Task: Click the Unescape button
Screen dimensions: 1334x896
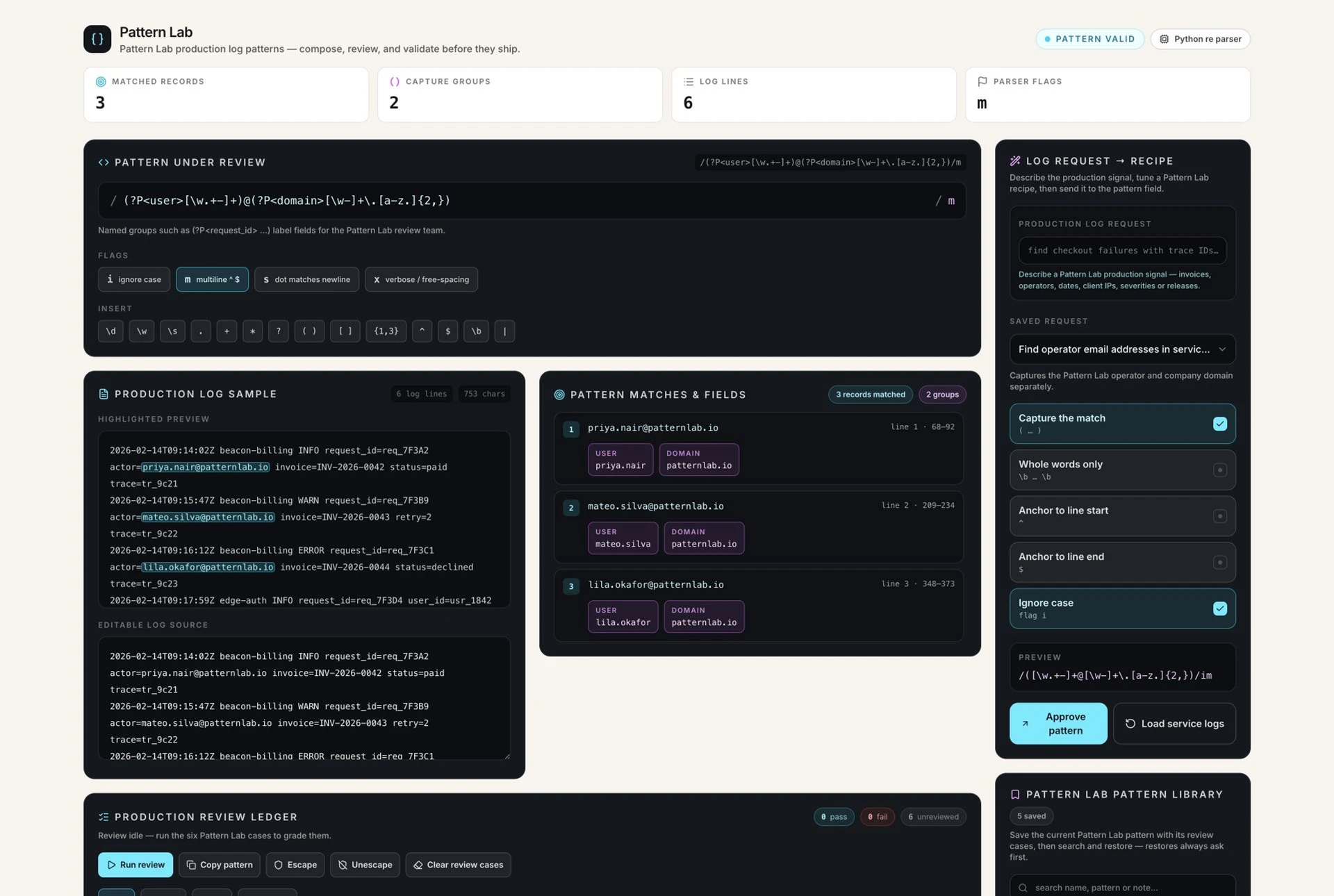Action: (365, 865)
